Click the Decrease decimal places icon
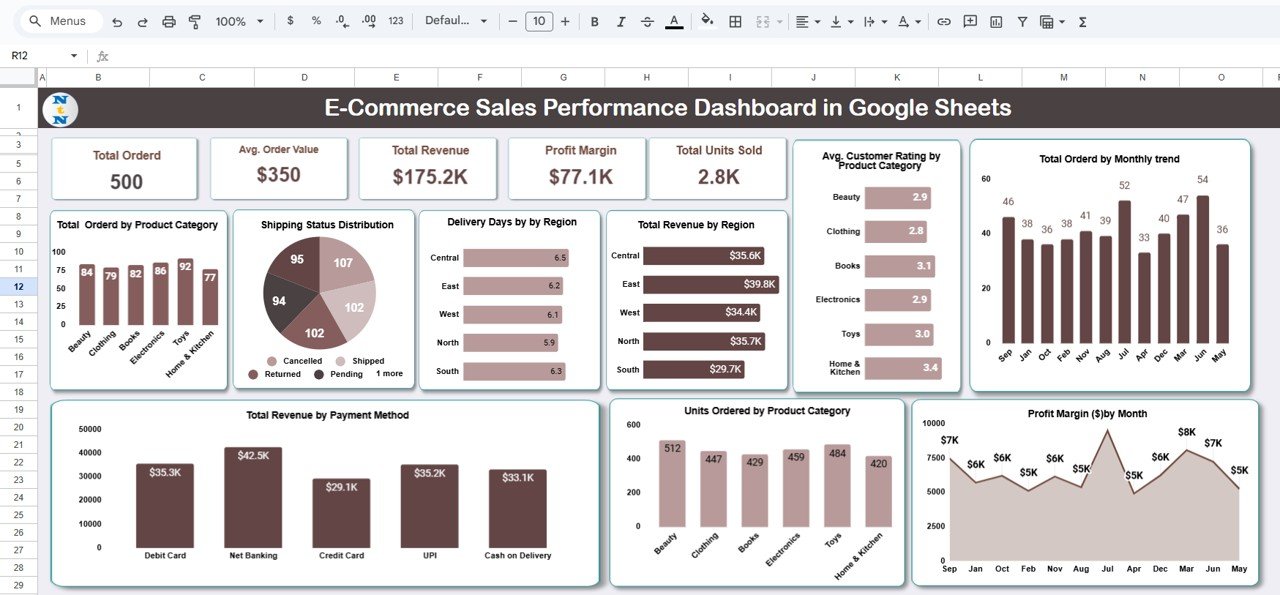 pyautogui.click(x=340, y=20)
